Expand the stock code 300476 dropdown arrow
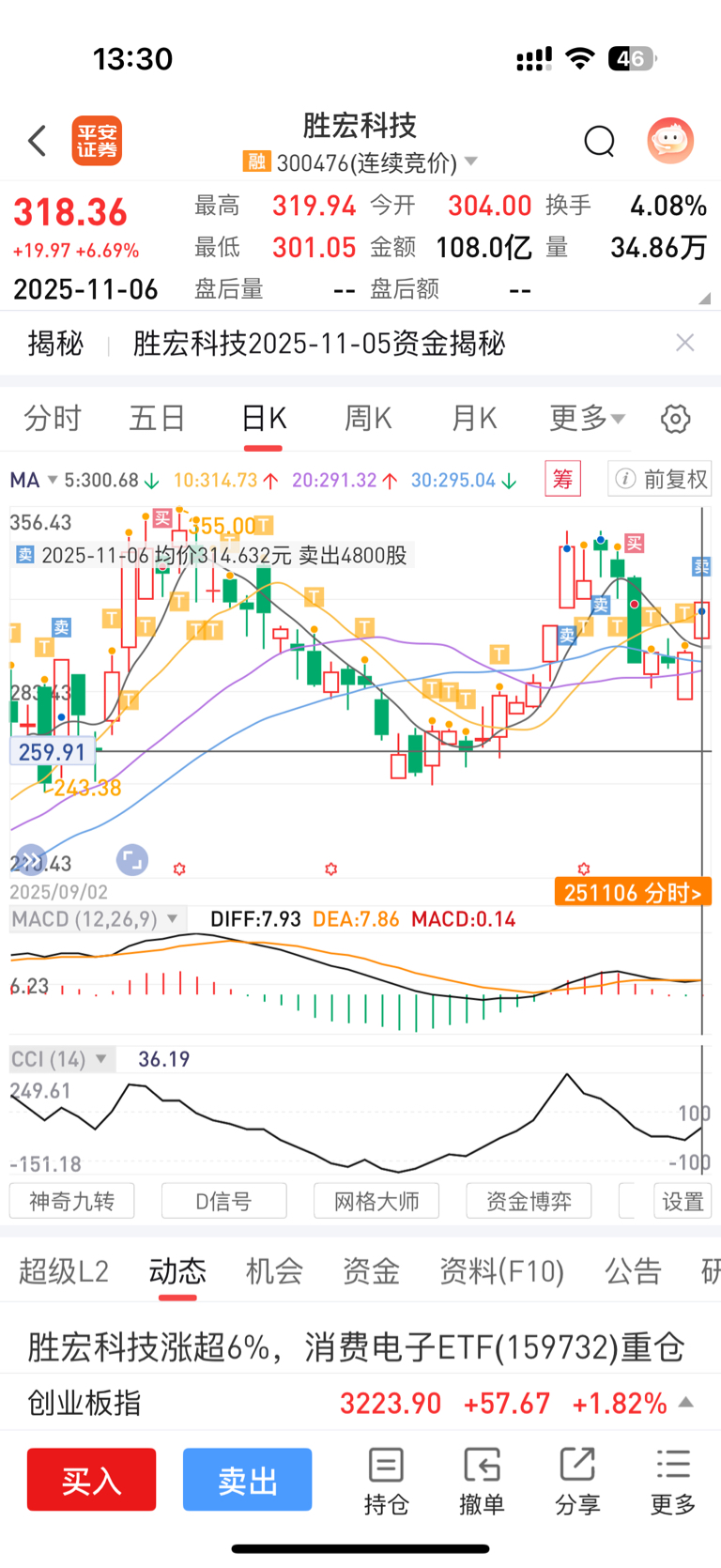 pos(471,161)
